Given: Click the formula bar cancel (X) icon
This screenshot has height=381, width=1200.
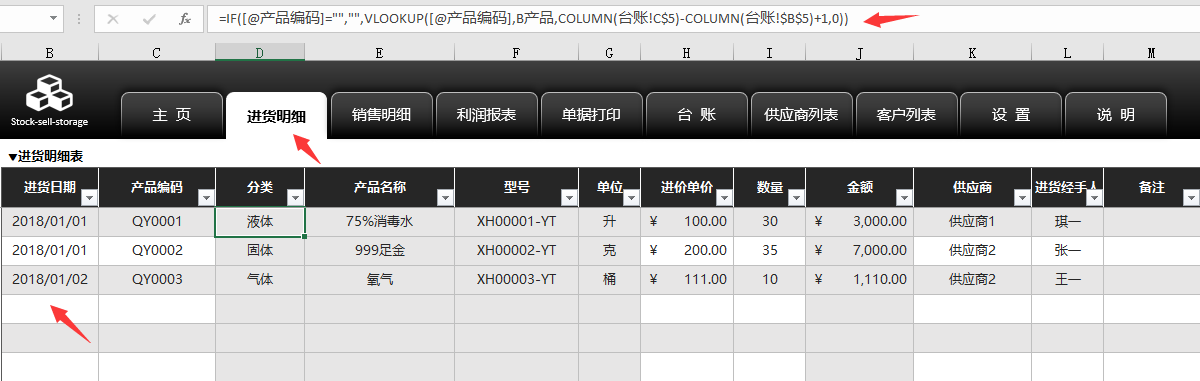Looking at the screenshot, I should click(112, 19).
